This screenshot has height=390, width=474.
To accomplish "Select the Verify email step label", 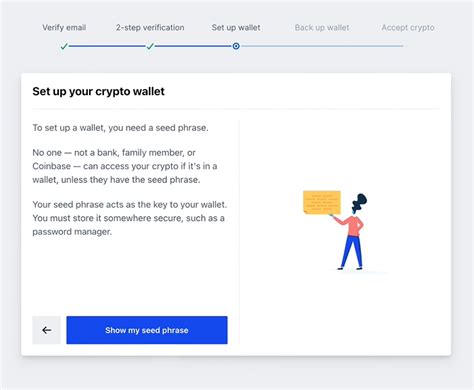I will tap(64, 27).
